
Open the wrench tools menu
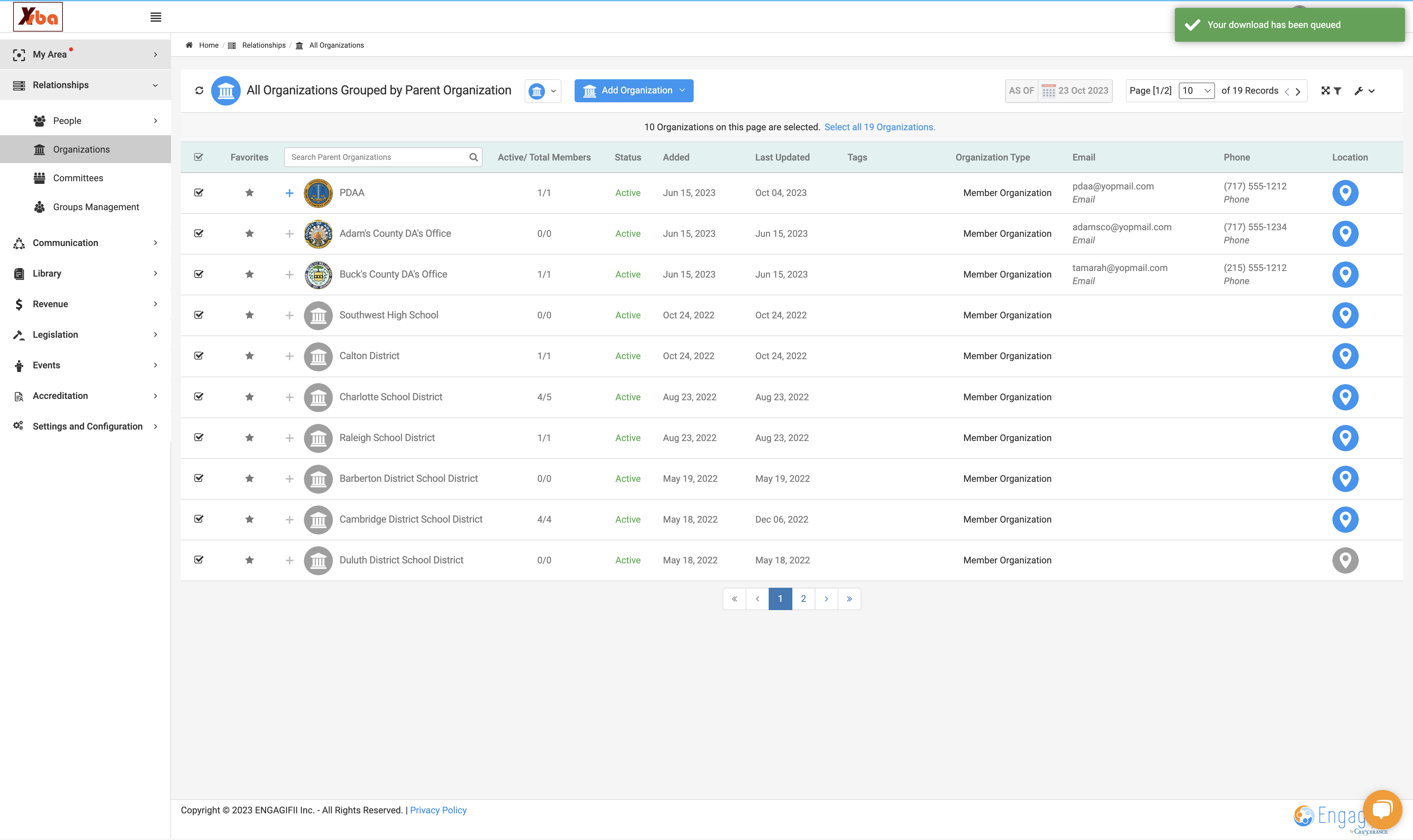[x=1364, y=90]
